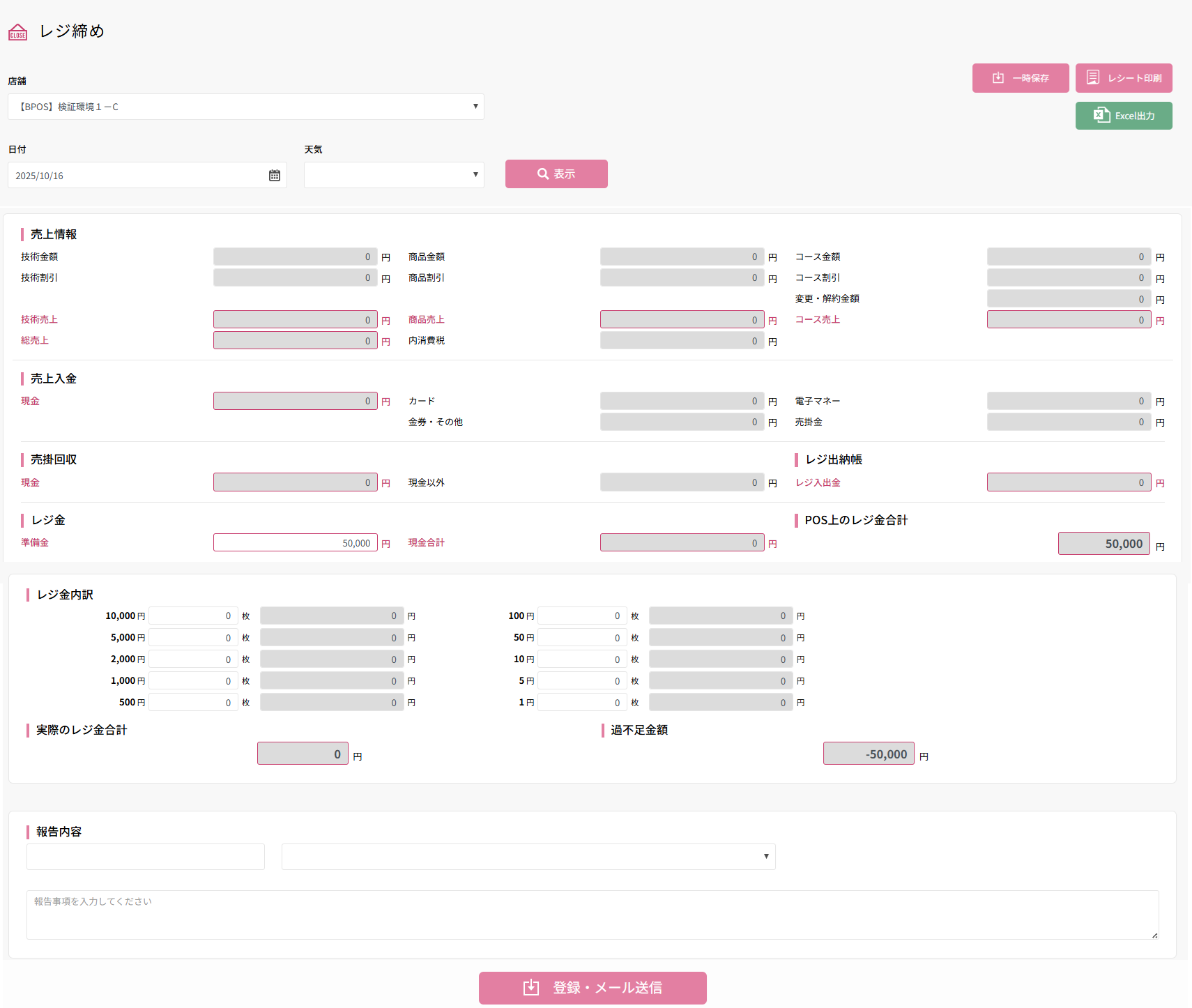This screenshot has width=1192, height=1008.
Task: Open the calendar picker in the date field
Action: click(x=275, y=176)
